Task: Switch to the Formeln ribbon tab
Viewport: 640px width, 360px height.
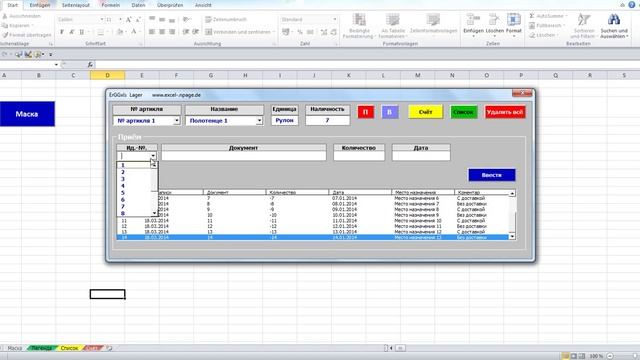Action: 111,5
